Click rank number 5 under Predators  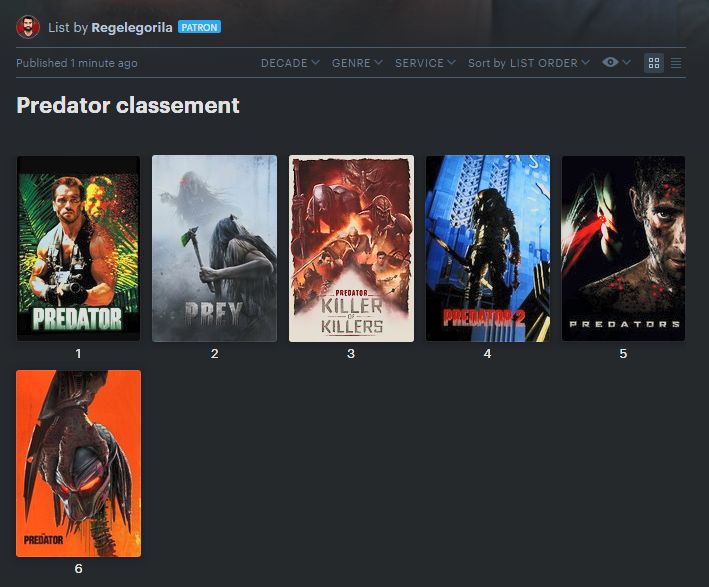coord(623,354)
